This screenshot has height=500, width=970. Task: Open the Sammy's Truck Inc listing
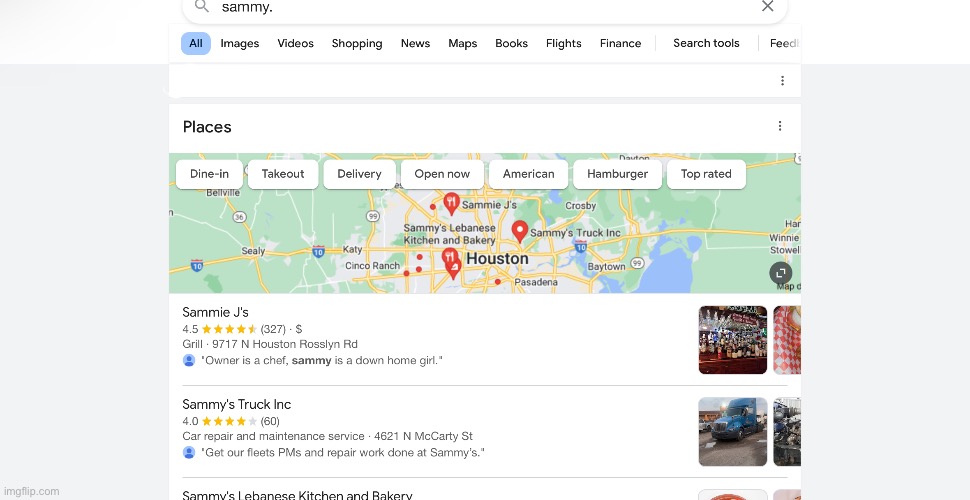pyautogui.click(x=236, y=405)
